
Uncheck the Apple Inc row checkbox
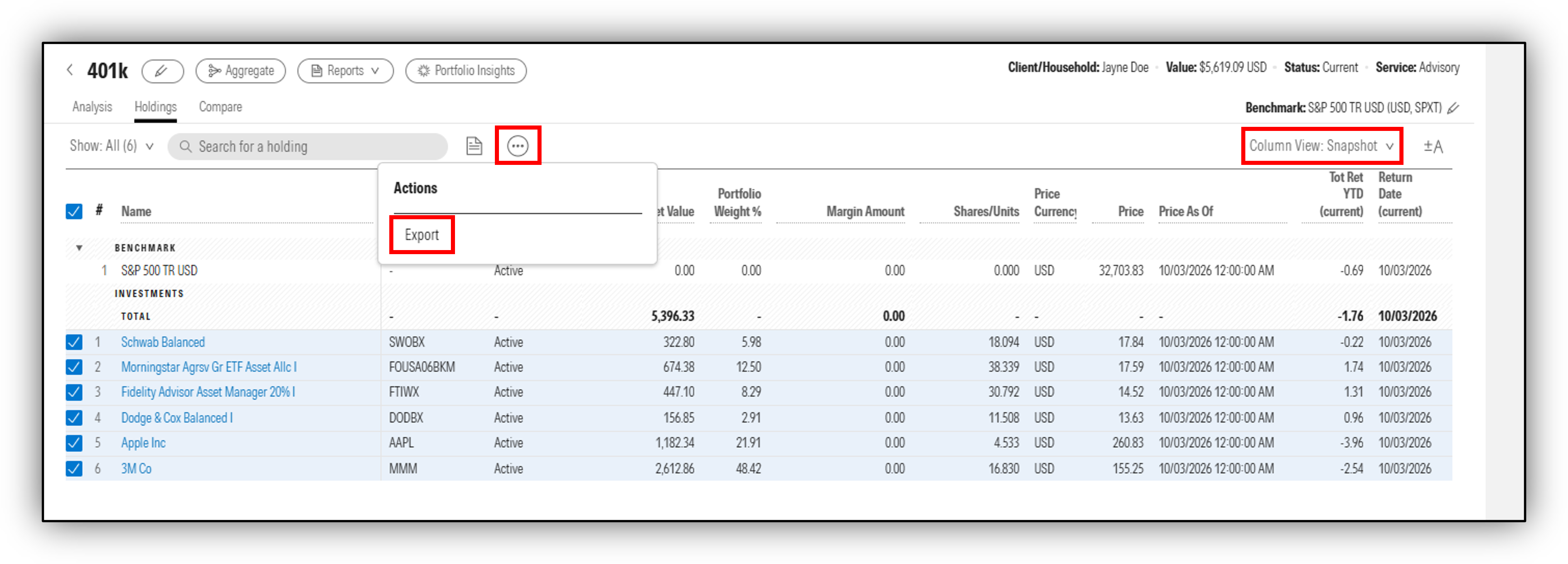[74, 443]
